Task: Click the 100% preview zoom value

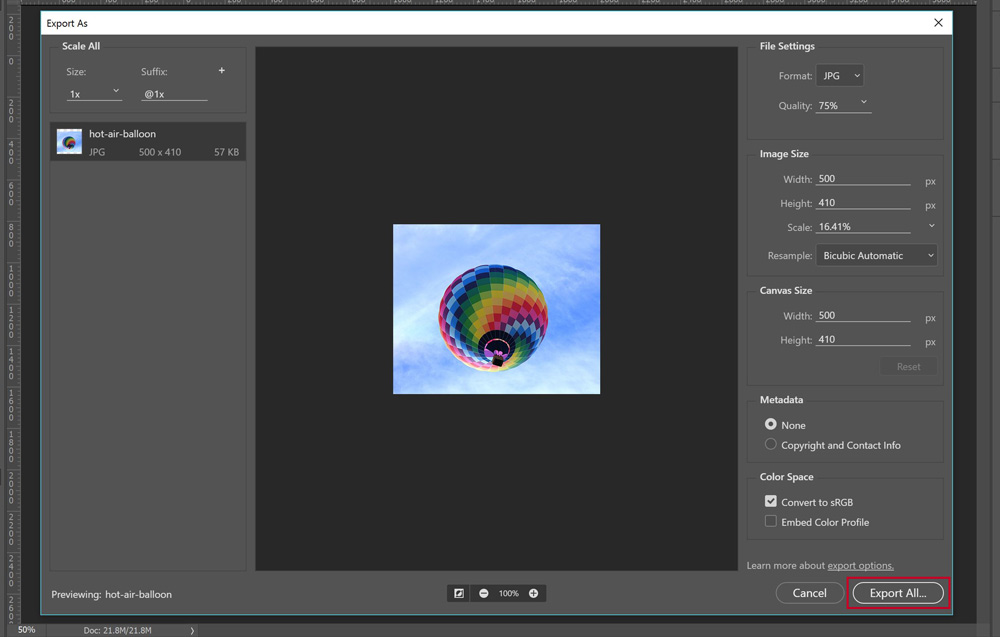Action: click(508, 594)
